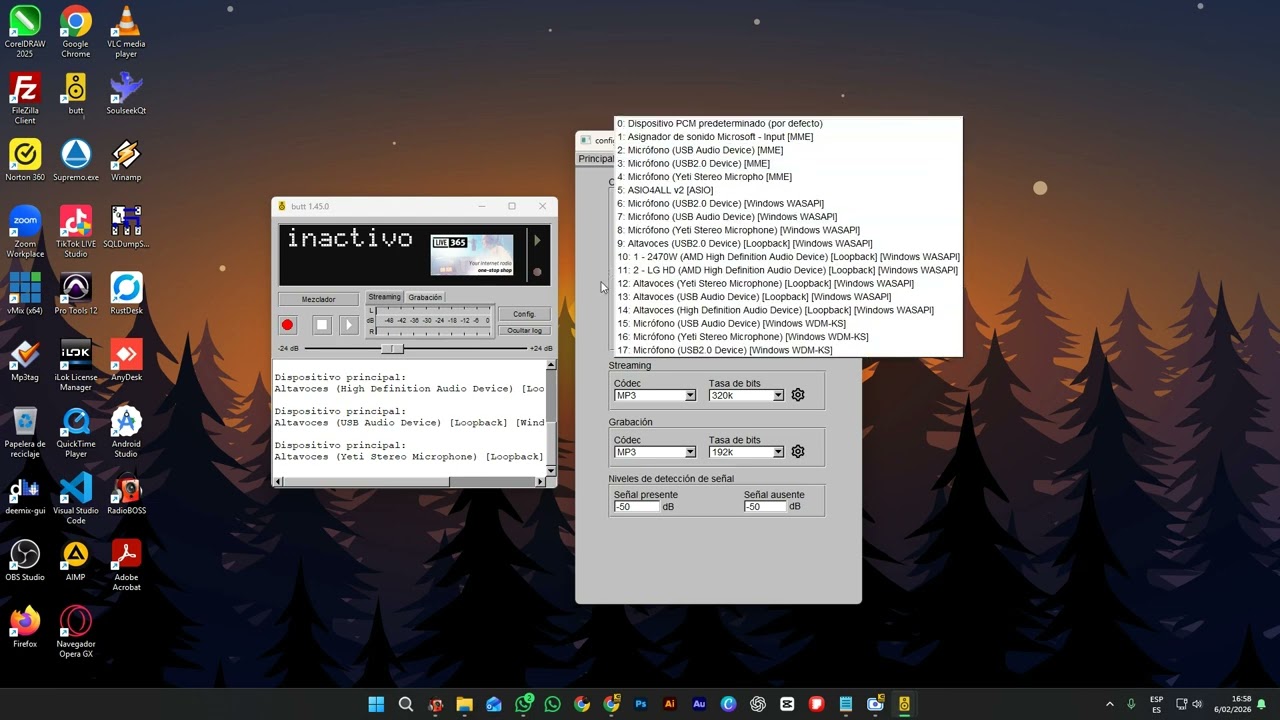The image size is (1280, 720).
Task: Switch to the Grabación tab in butt
Action: [425, 297]
